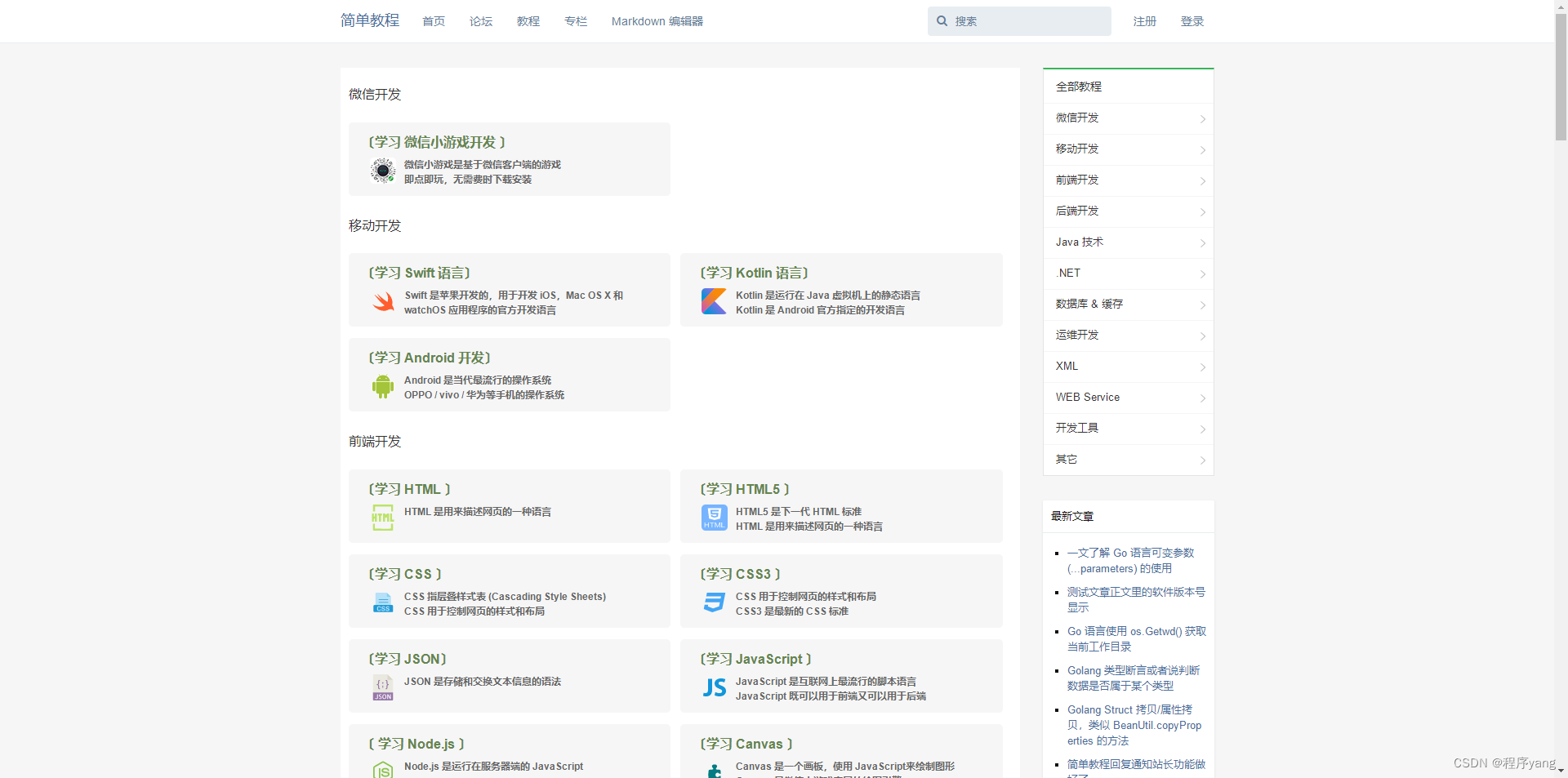The height and width of the screenshot is (778, 1568).
Task: Expand the XML sidebar chevron
Action: point(1202,367)
